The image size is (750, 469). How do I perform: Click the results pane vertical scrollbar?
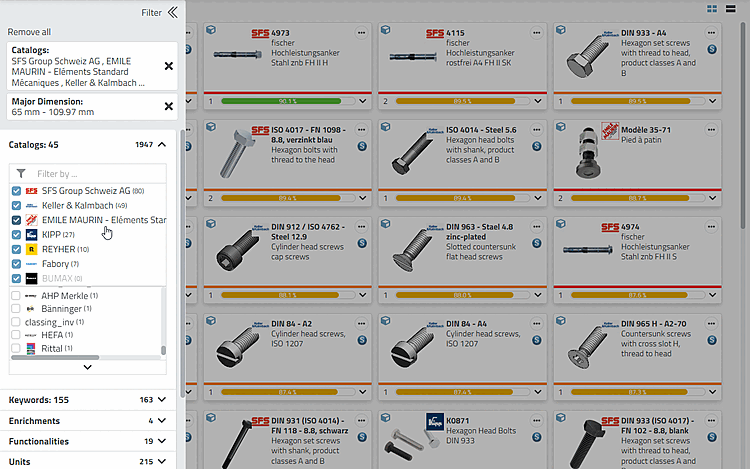click(x=742, y=124)
